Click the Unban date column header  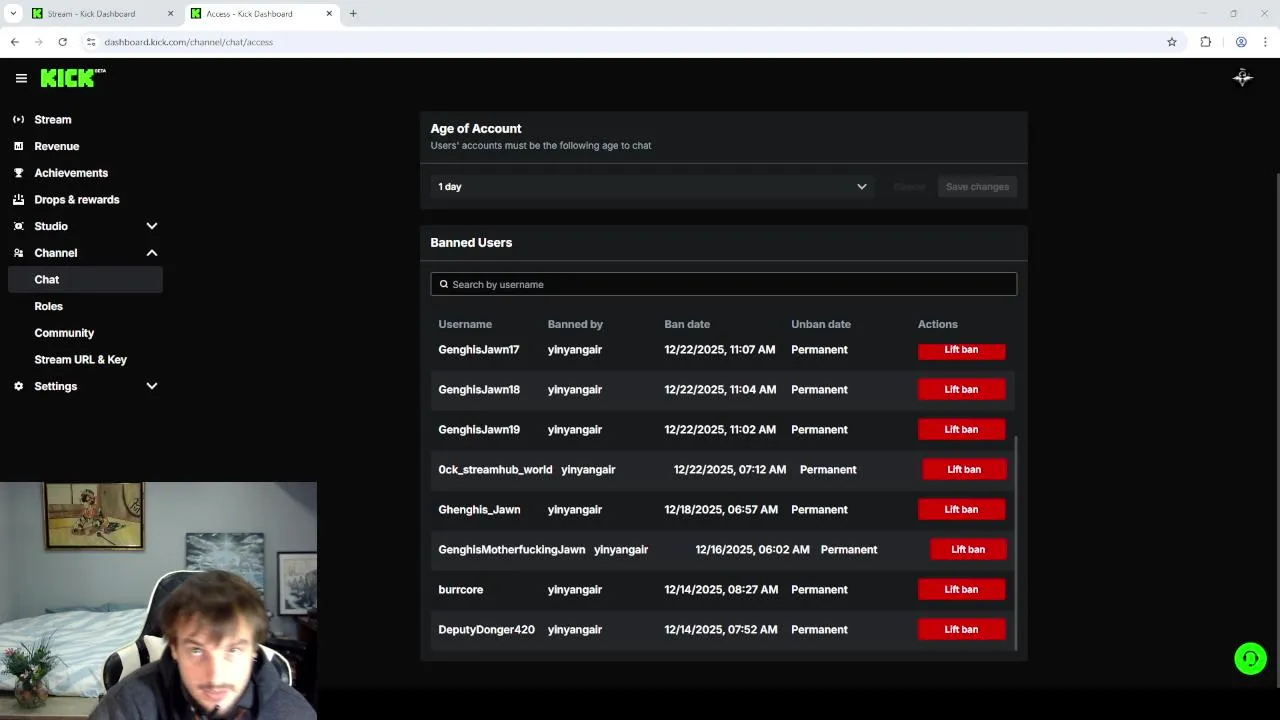click(821, 324)
